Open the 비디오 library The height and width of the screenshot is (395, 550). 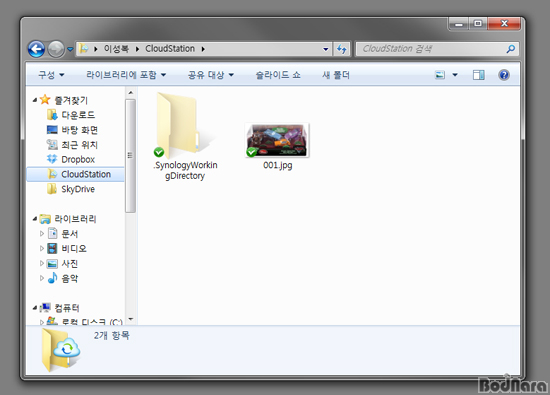(74, 249)
